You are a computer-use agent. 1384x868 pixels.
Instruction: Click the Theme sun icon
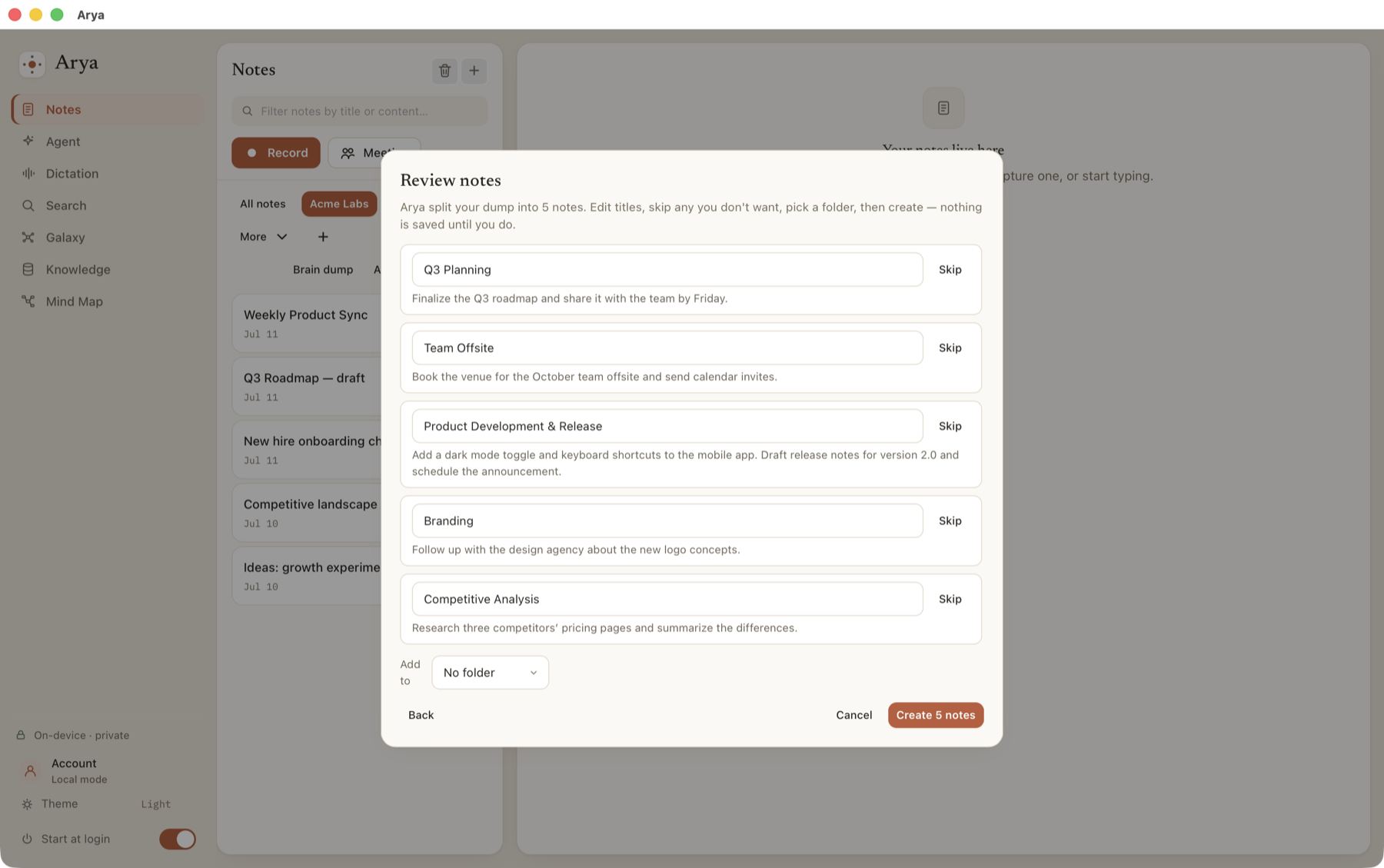click(27, 804)
